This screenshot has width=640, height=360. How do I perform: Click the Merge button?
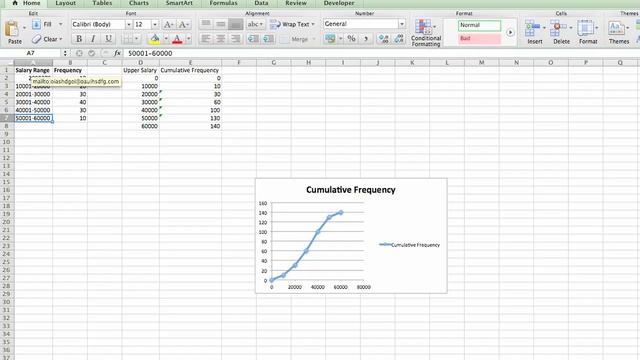[x=298, y=39]
